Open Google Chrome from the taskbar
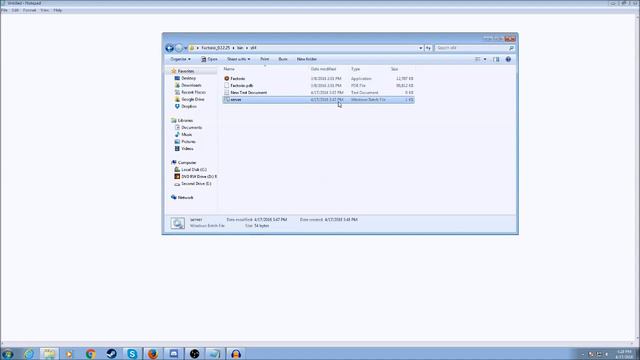The height and width of the screenshot is (360, 640). pyautogui.click(x=91, y=354)
